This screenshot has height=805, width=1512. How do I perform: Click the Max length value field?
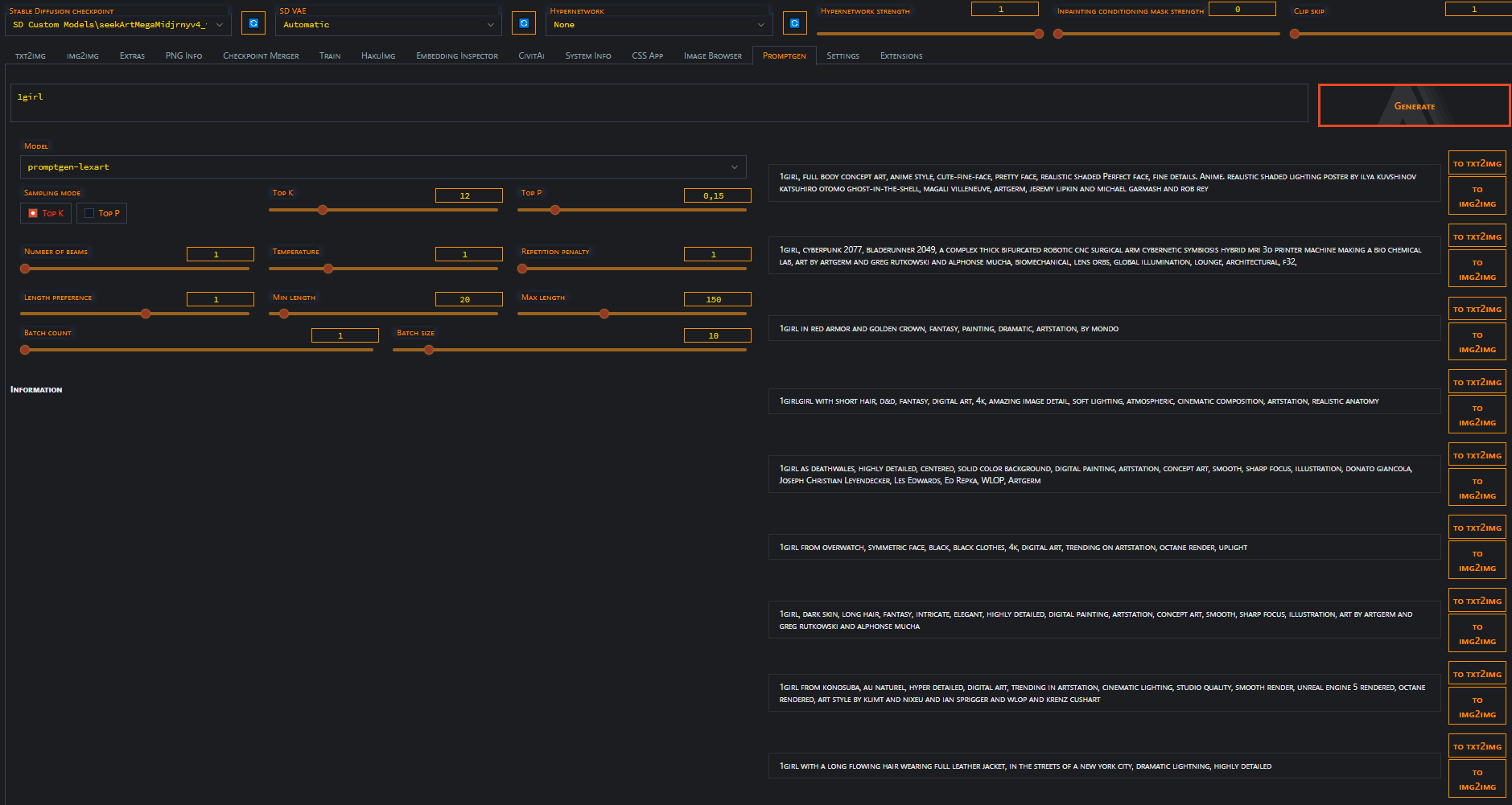point(717,299)
